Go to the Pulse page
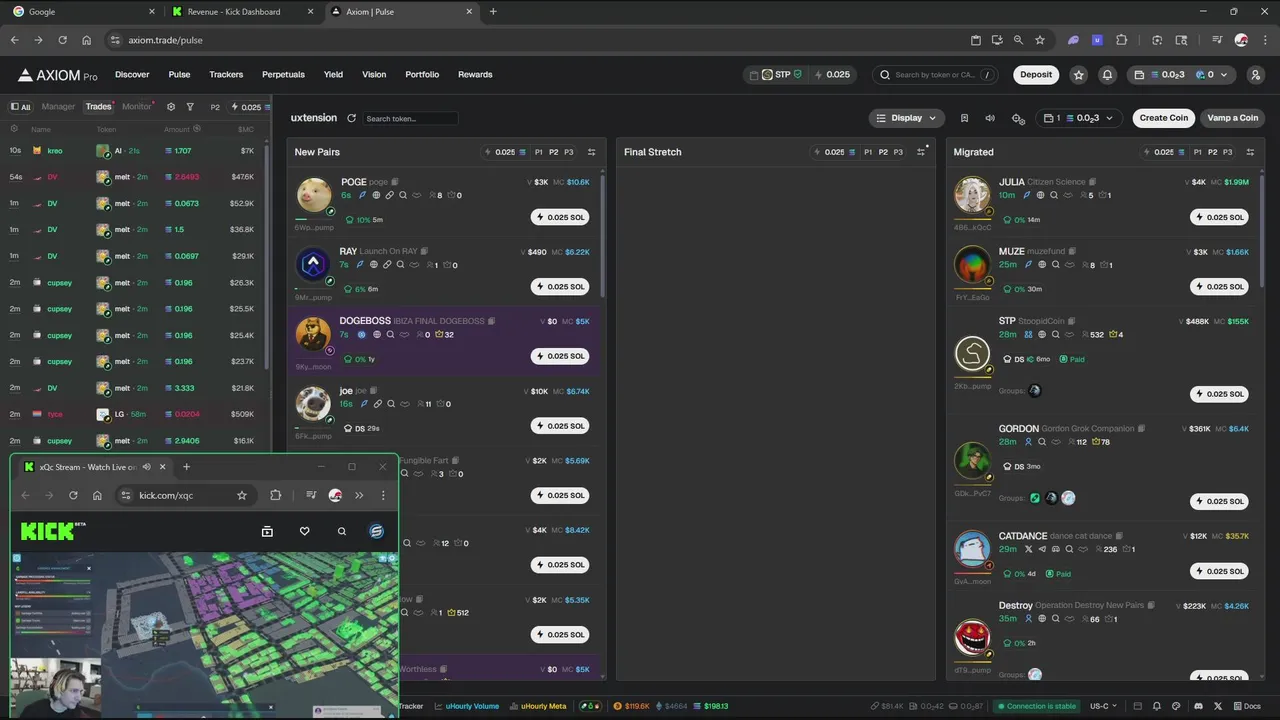The height and width of the screenshot is (720, 1280). point(179,74)
